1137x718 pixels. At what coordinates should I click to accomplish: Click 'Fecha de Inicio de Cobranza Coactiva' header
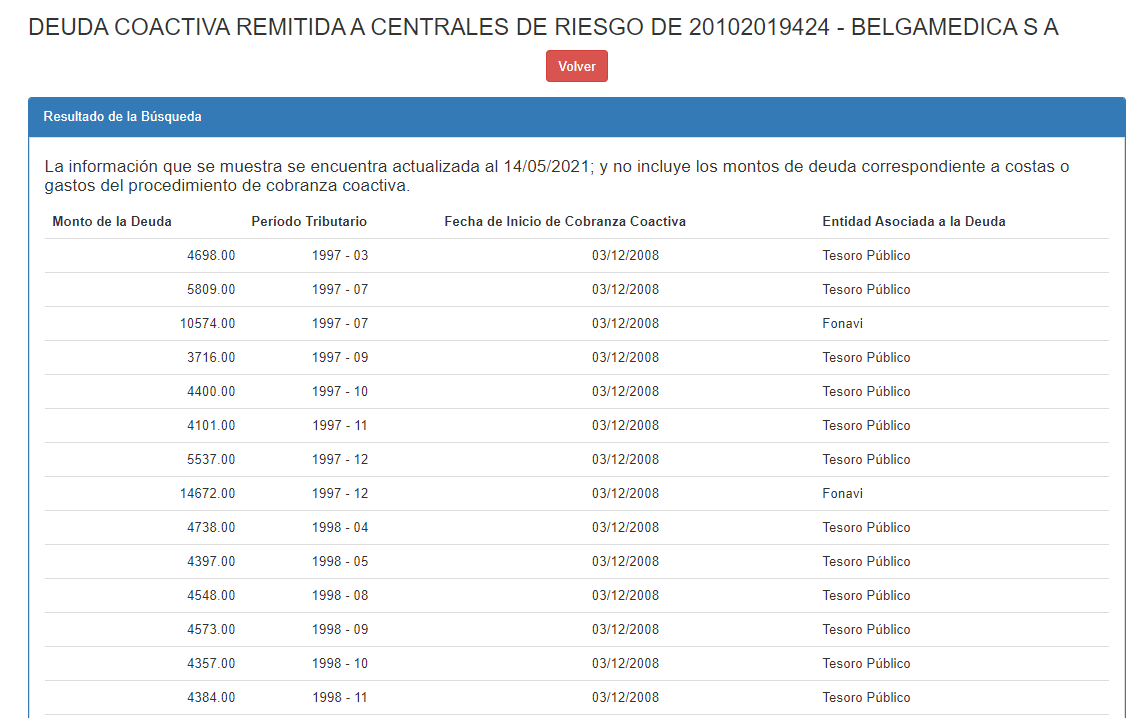click(565, 221)
